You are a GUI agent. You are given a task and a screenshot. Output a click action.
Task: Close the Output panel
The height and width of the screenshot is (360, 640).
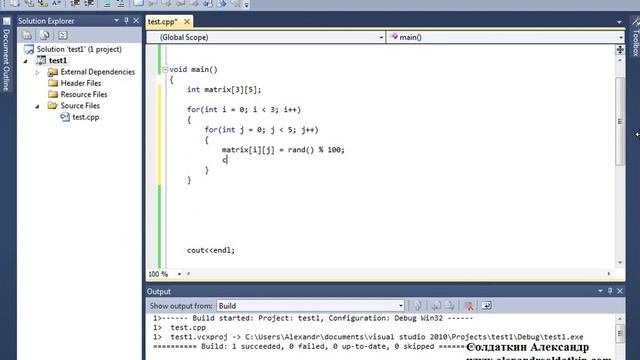point(620,291)
